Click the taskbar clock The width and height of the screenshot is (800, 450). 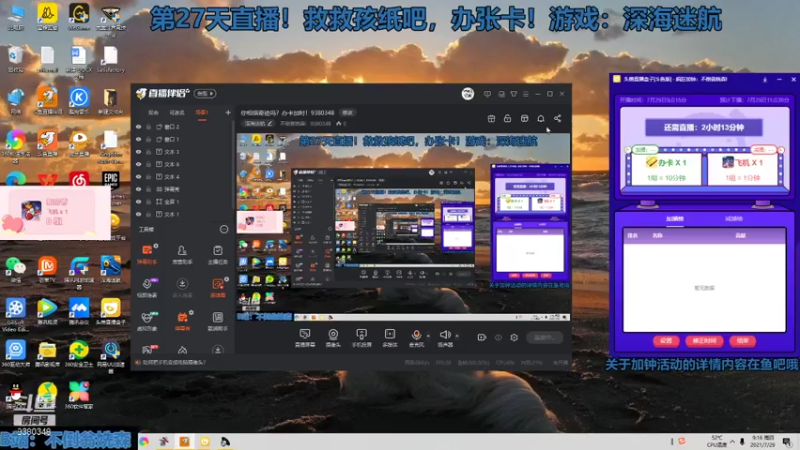pyautogui.click(x=763, y=441)
